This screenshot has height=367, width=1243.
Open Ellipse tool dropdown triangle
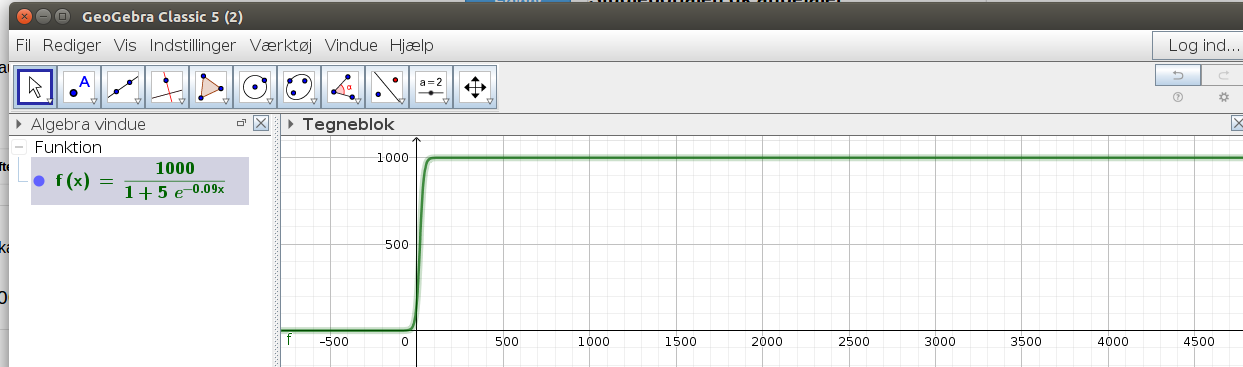[x=313, y=102]
